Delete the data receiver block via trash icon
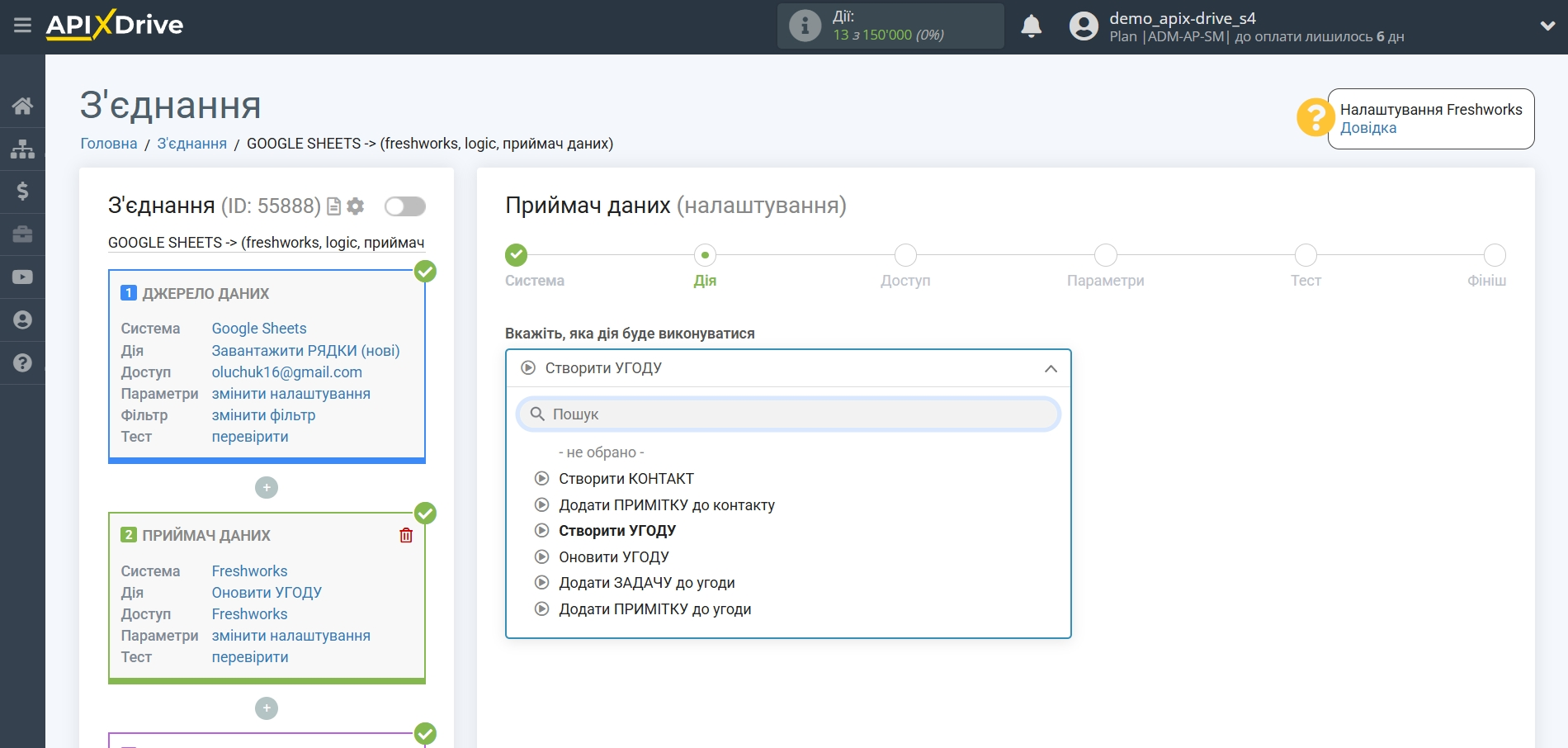 (406, 535)
